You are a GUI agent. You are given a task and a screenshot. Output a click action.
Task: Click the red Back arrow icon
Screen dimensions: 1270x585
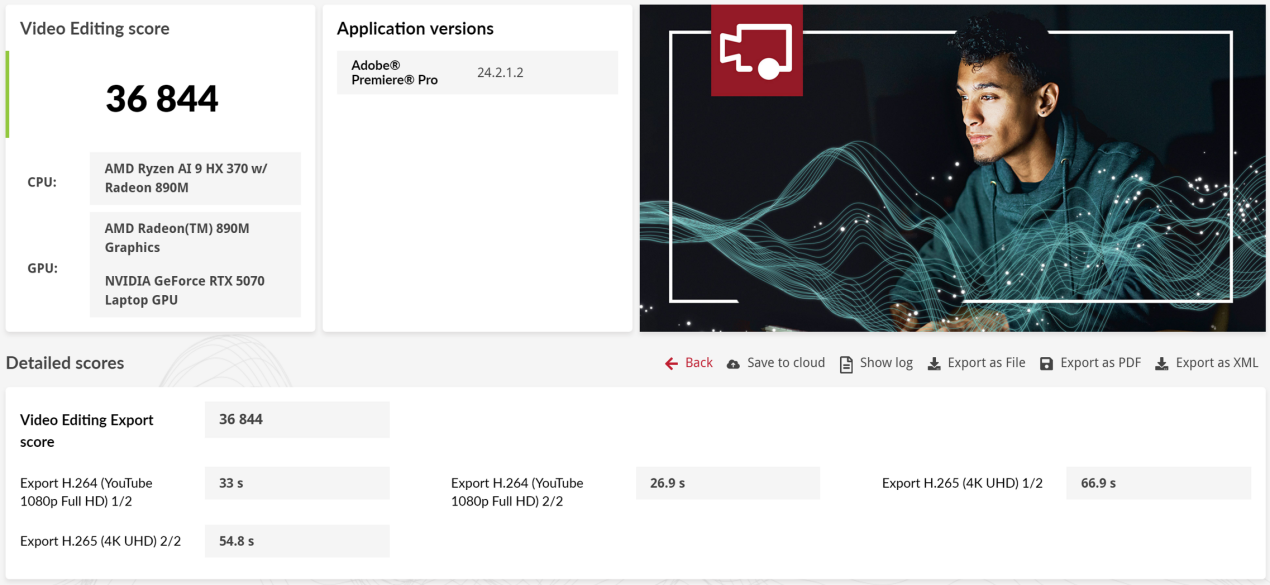(672, 364)
